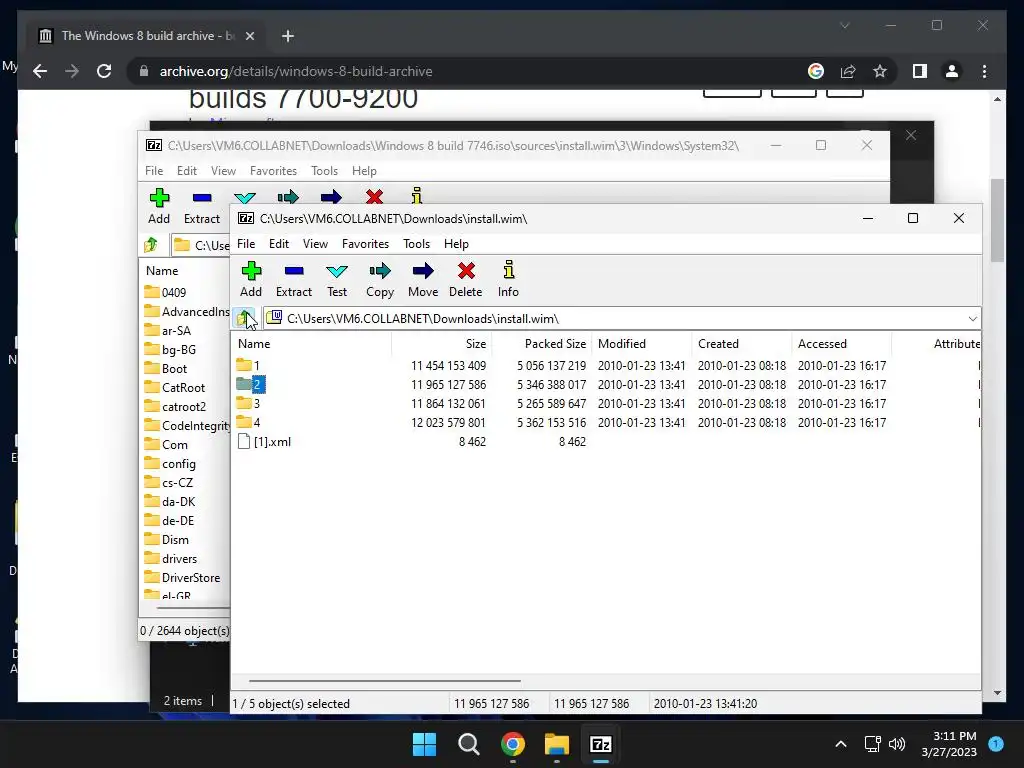Click Add in background 7-Zip window
Viewport: 1024px width, 768px height.
pyautogui.click(x=159, y=206)
